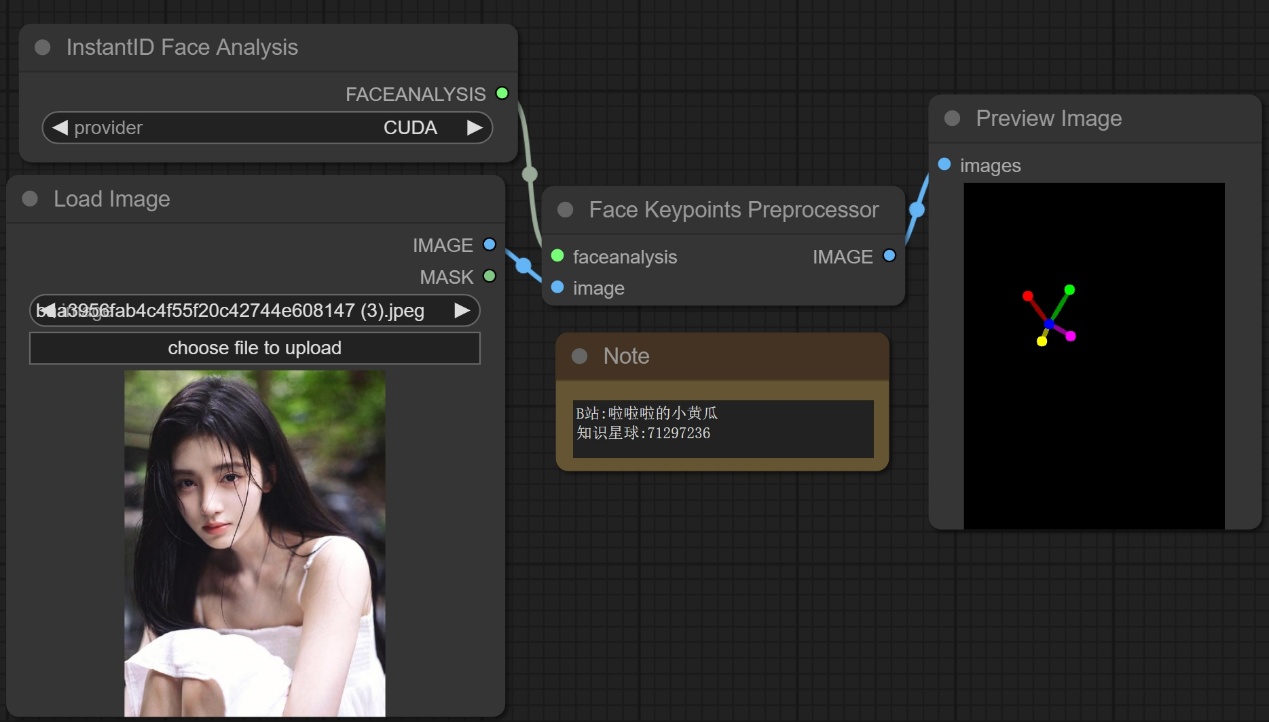The height and width of the screenshot is (722, 1269).
Task: Click the Note text area
Action: click(x=723, y=428)
